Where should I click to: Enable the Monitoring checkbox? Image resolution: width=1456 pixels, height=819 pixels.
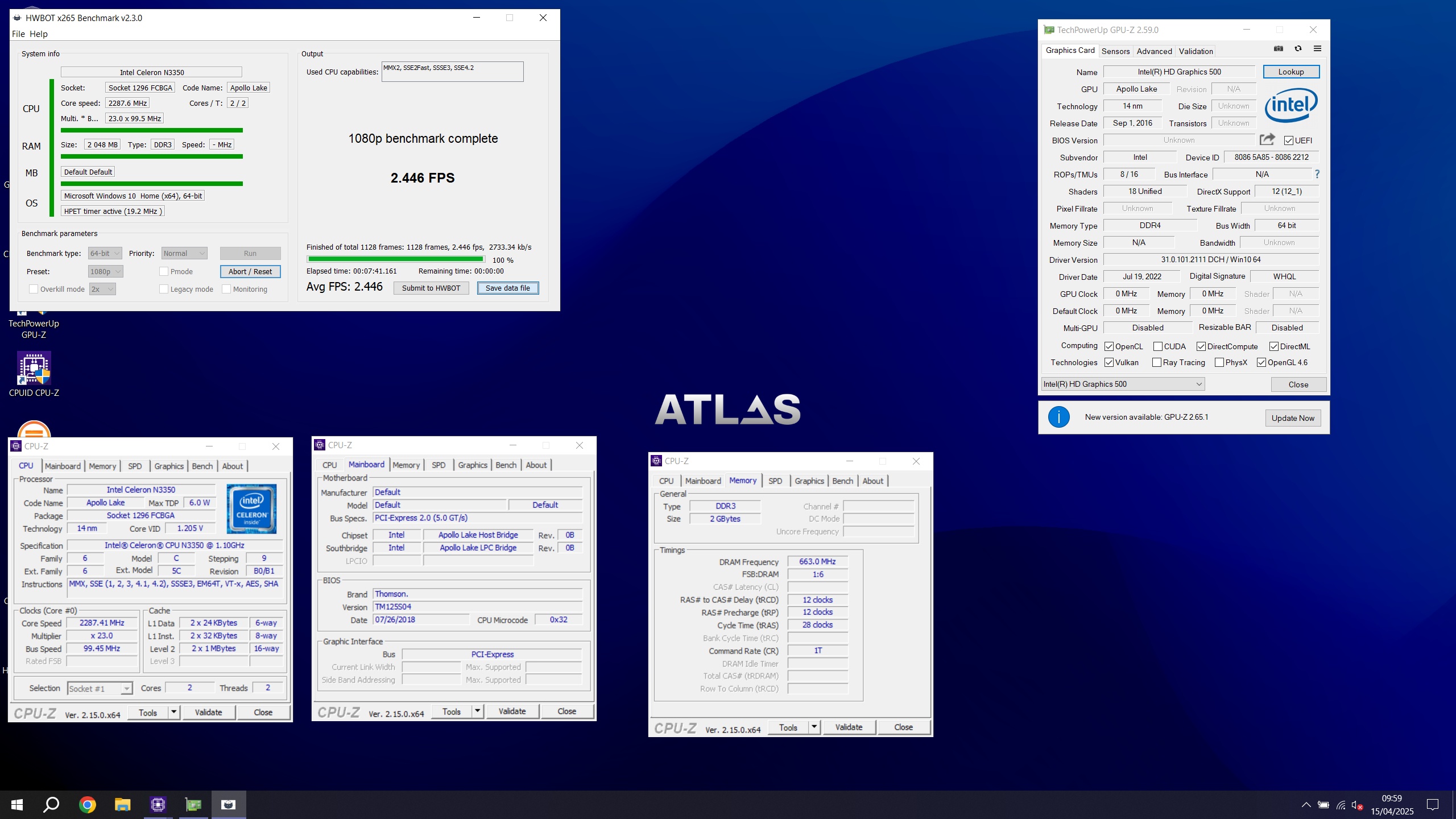pyautogui.click(x=226, y=289)
